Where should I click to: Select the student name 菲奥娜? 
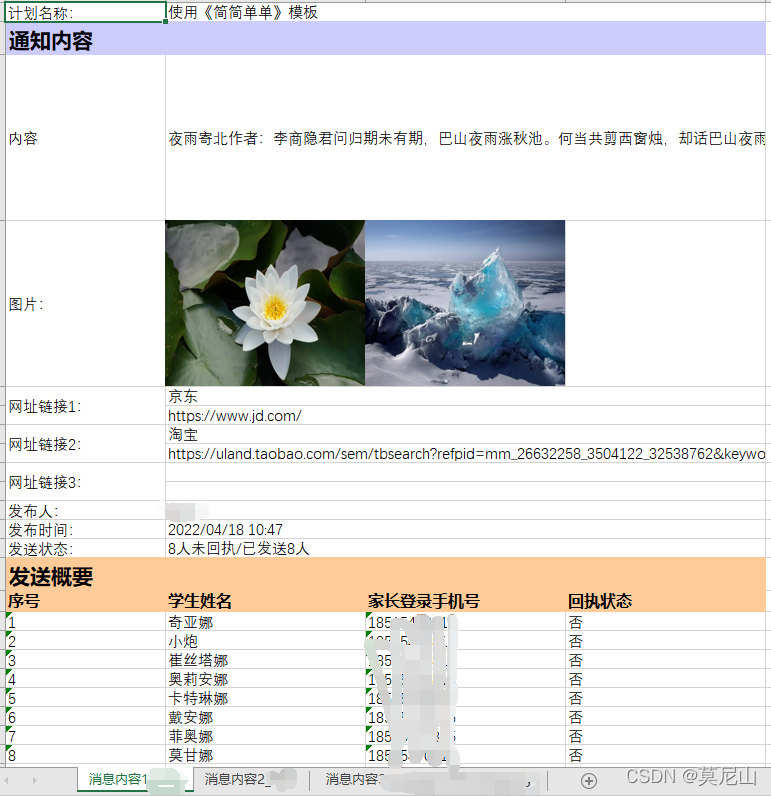click(x=265, y=736)
